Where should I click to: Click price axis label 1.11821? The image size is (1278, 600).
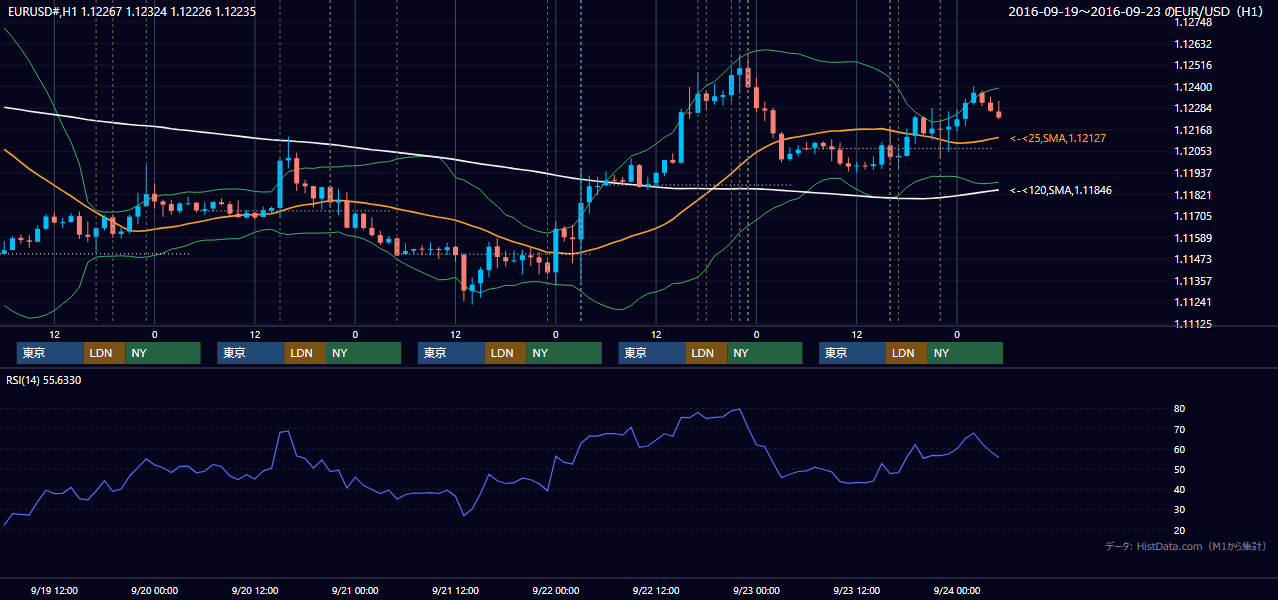(x=1194, y=195)
